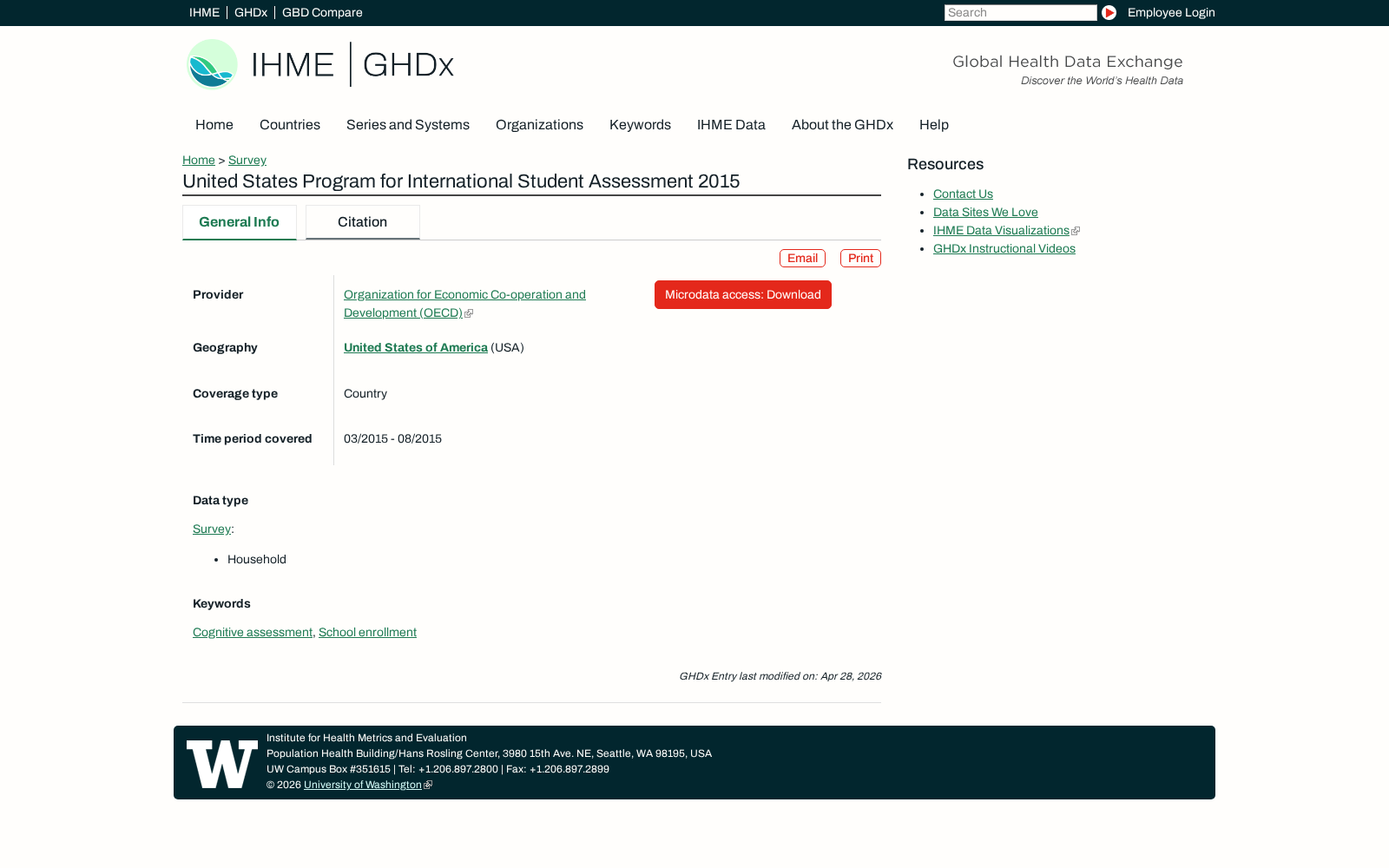Click the 'Household' list item

(x=257, y=560)
